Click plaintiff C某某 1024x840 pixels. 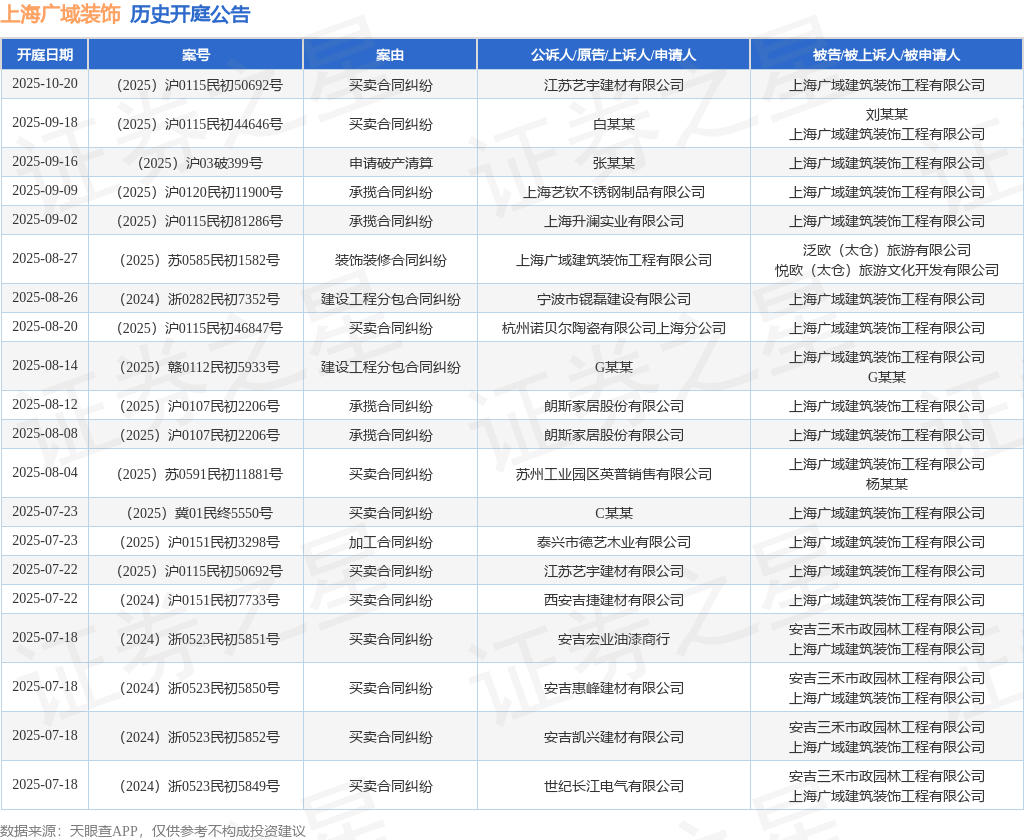613,513
